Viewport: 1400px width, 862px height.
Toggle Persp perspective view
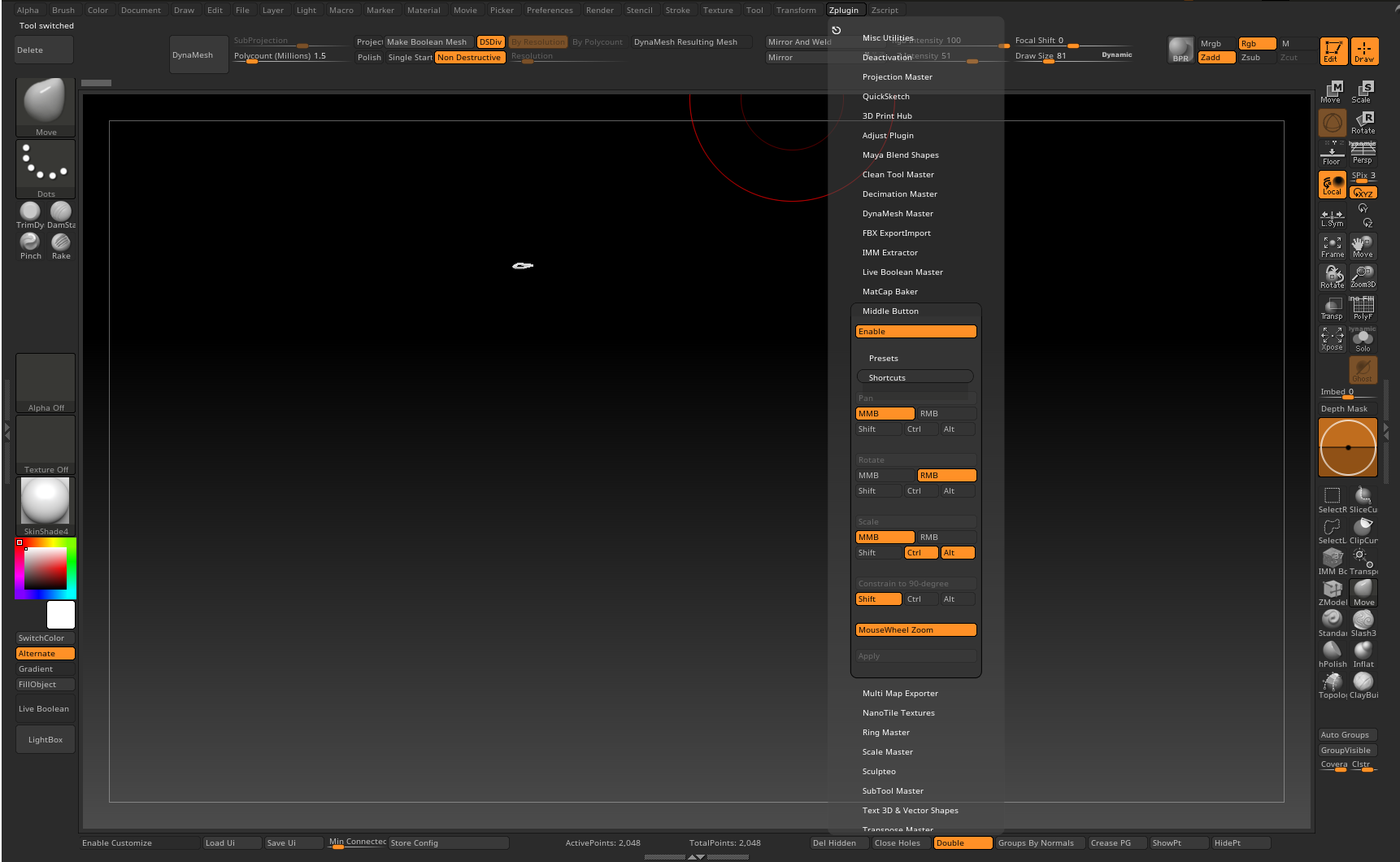pos(1363,154)
